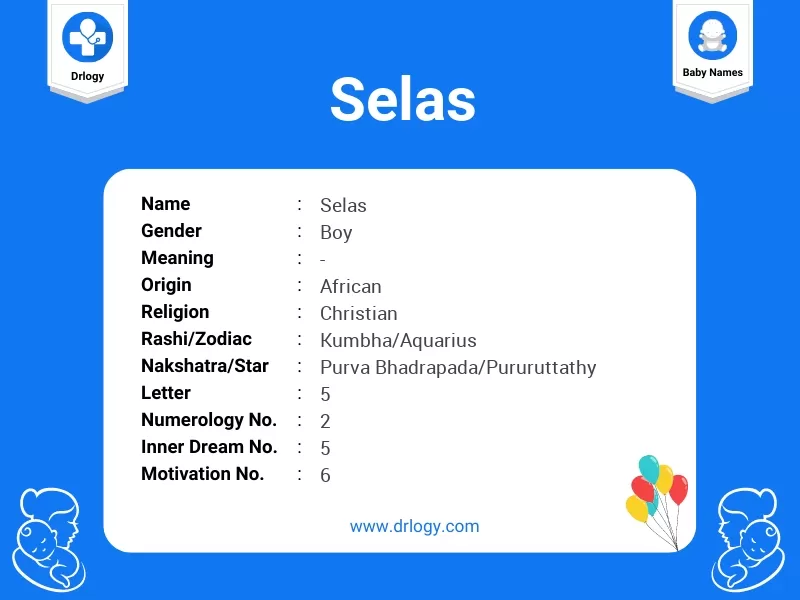The image size is (800, 600).
Task: Select the Origin value African
Action: [x=350, y=286]
